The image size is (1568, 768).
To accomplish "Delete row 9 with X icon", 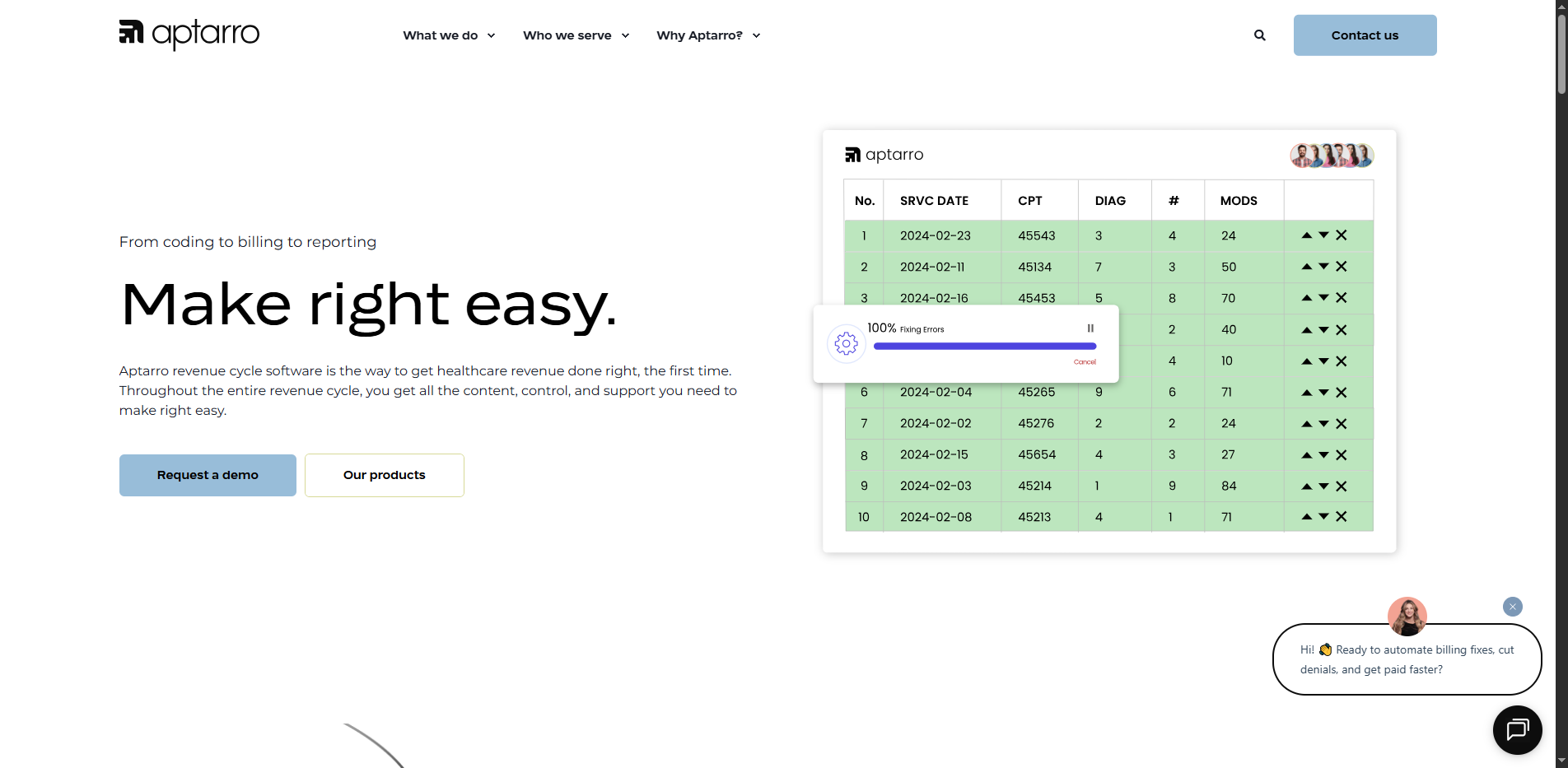I will 1342,486.
